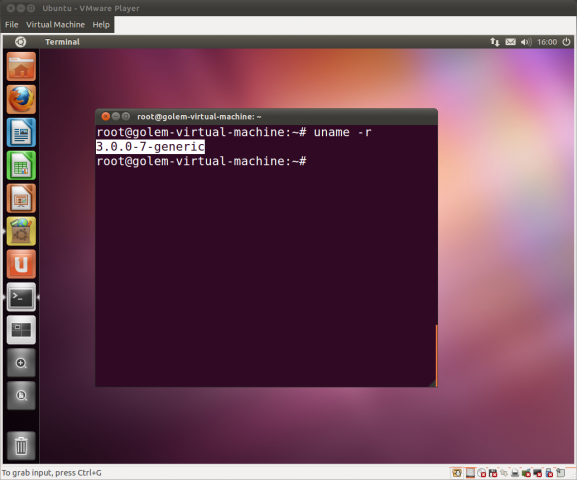Image resolution: width=577 pixels, height=480 pixels.
Task: Open Ubuntu One launcher icon
Action: (21, 264)
